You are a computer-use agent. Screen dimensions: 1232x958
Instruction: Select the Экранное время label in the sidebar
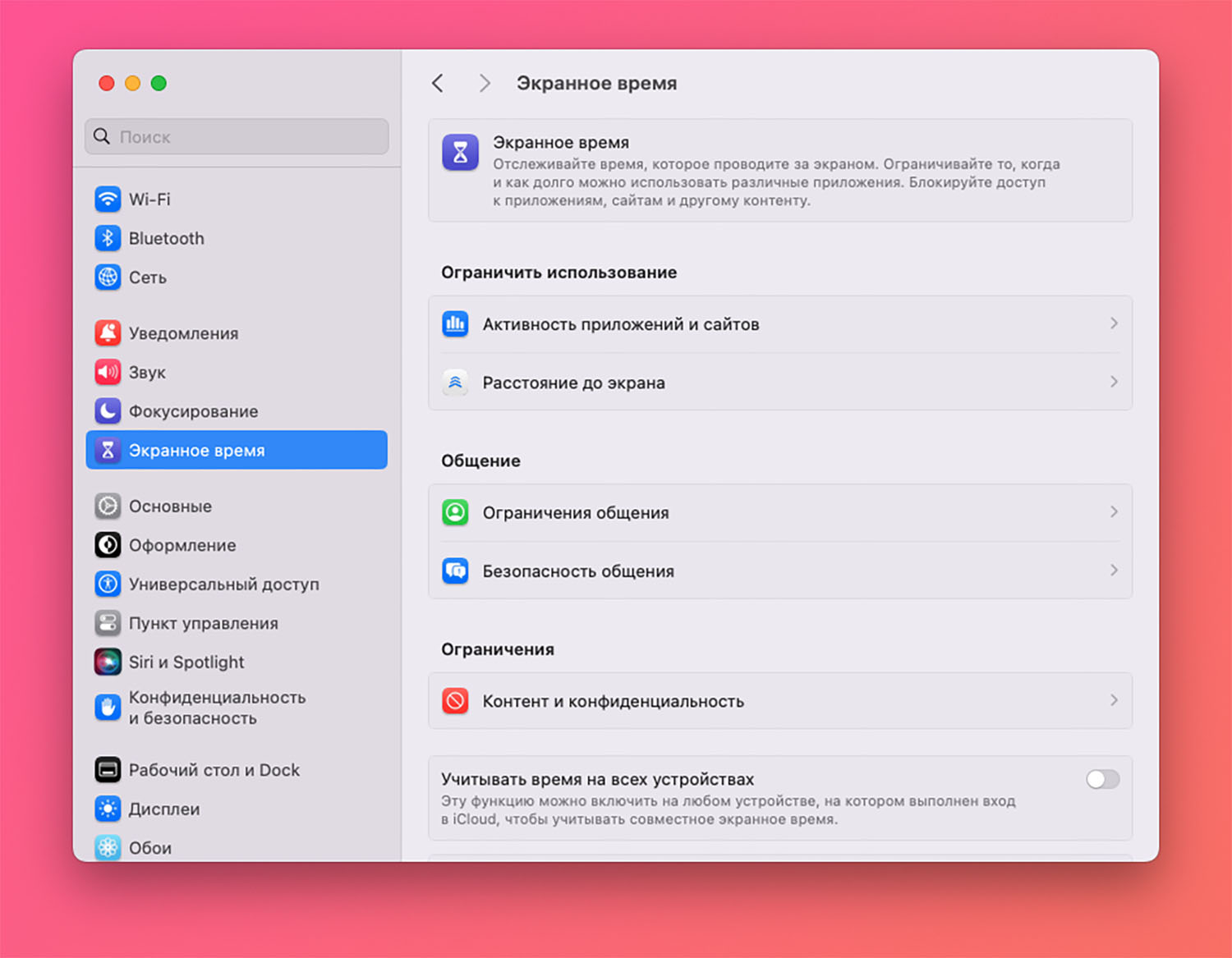[197, 451]
